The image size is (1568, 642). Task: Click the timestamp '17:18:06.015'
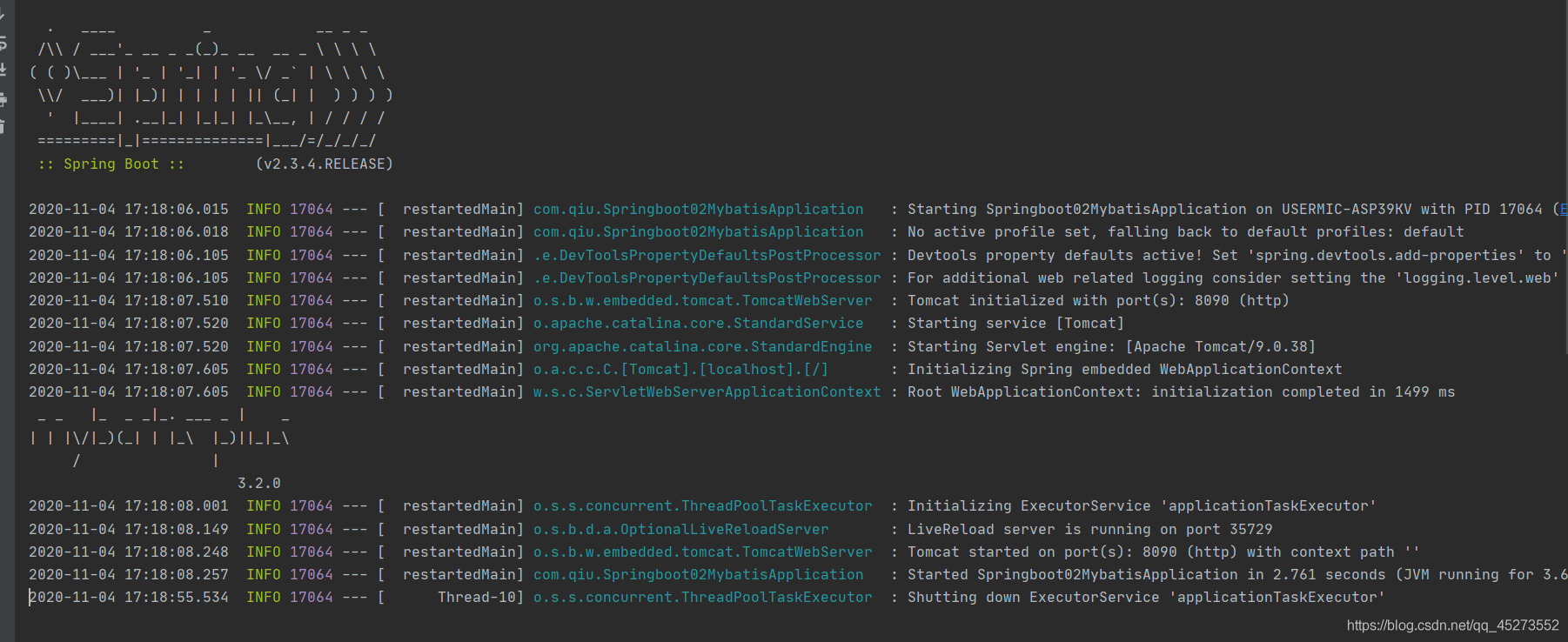pos(177,209)
